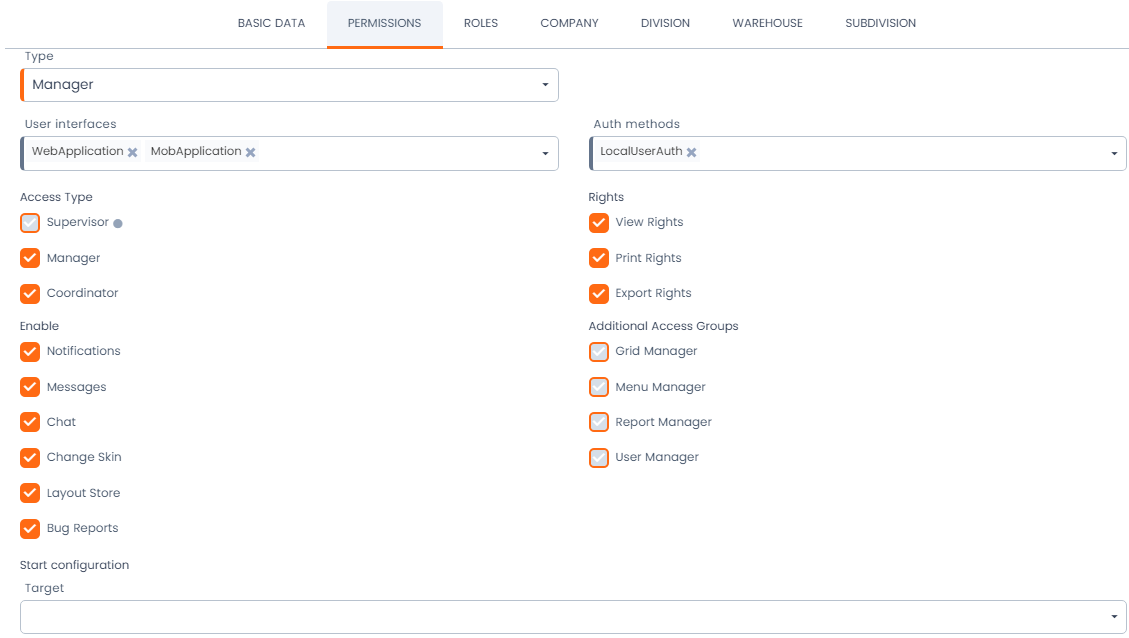Remove the LocalUserAuth tag

(691, 152)
